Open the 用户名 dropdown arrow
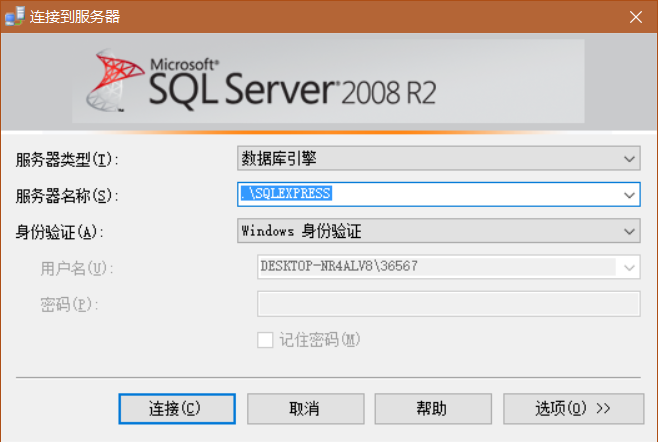 pos(629,267)
